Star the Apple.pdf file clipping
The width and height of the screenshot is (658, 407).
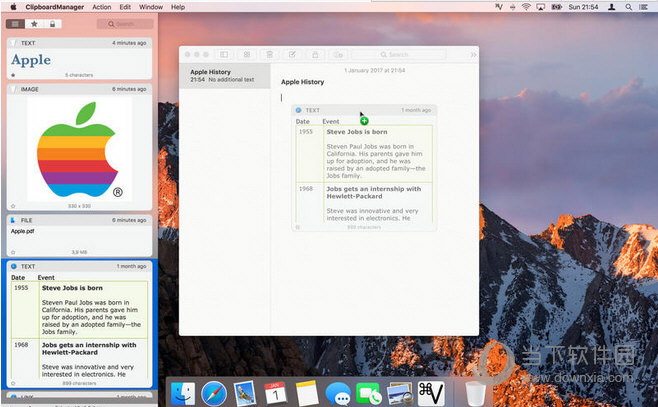(13, 252)
